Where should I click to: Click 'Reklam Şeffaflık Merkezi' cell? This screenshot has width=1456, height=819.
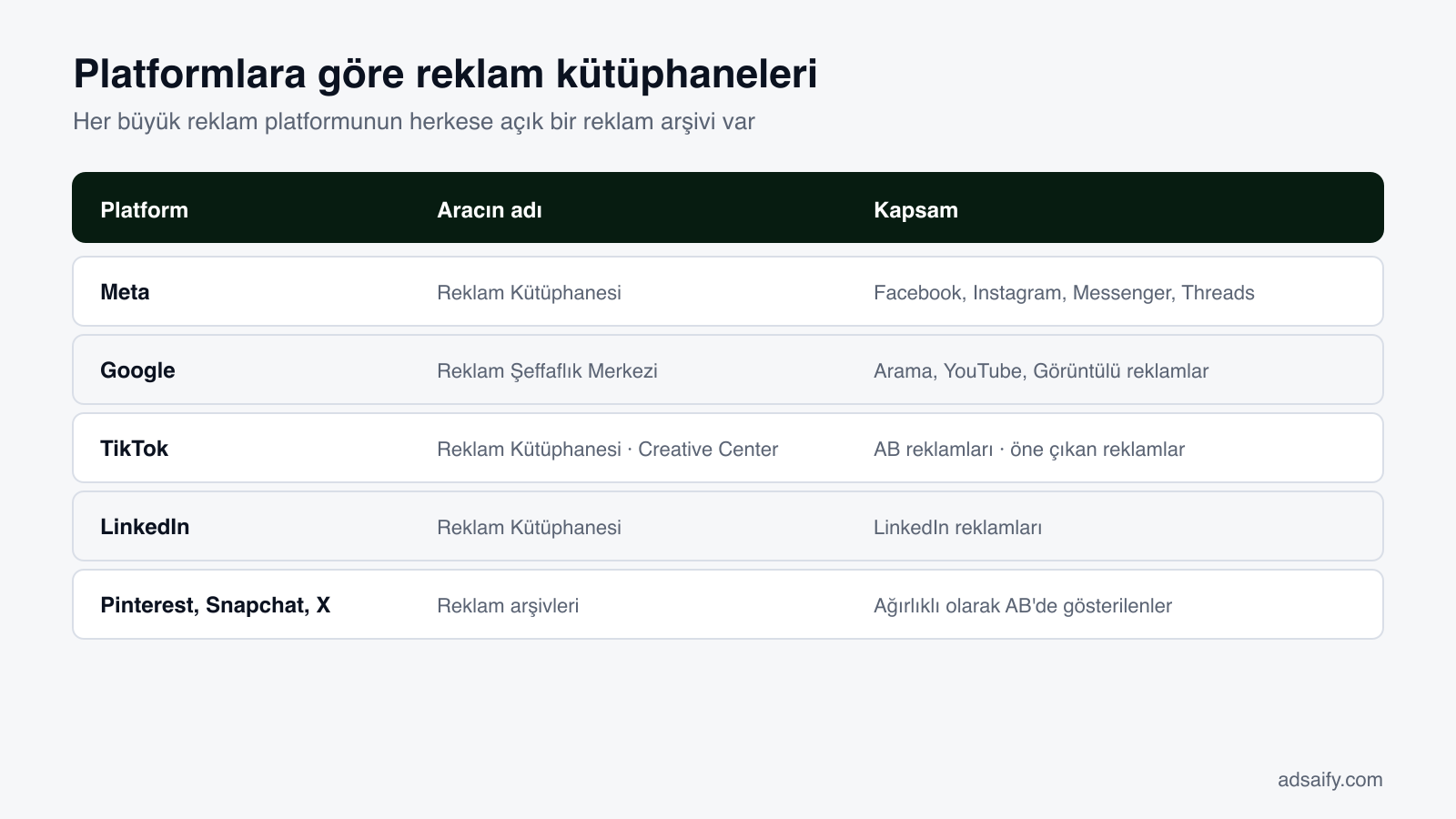(x=547, y=370)
